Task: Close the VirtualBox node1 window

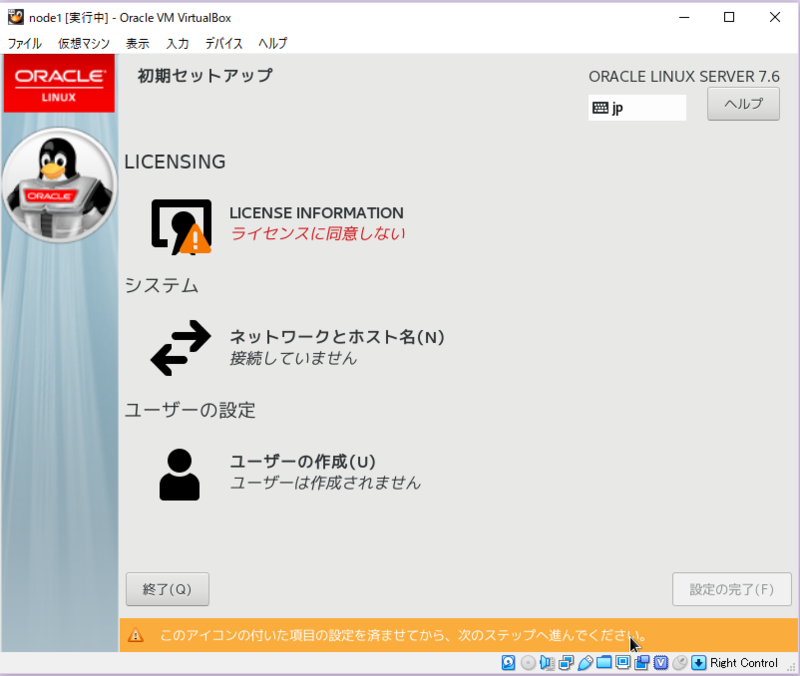Action: [775, 17]
